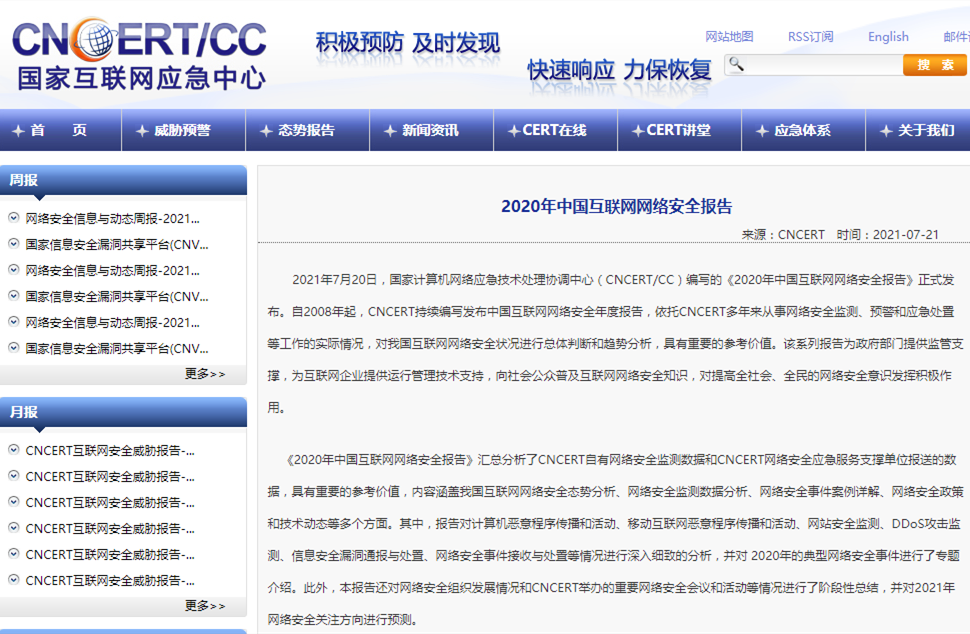Click the magnifier icon in search box
Image resolution: width=970 pixels, height=634 pixels.
point(736,65)
